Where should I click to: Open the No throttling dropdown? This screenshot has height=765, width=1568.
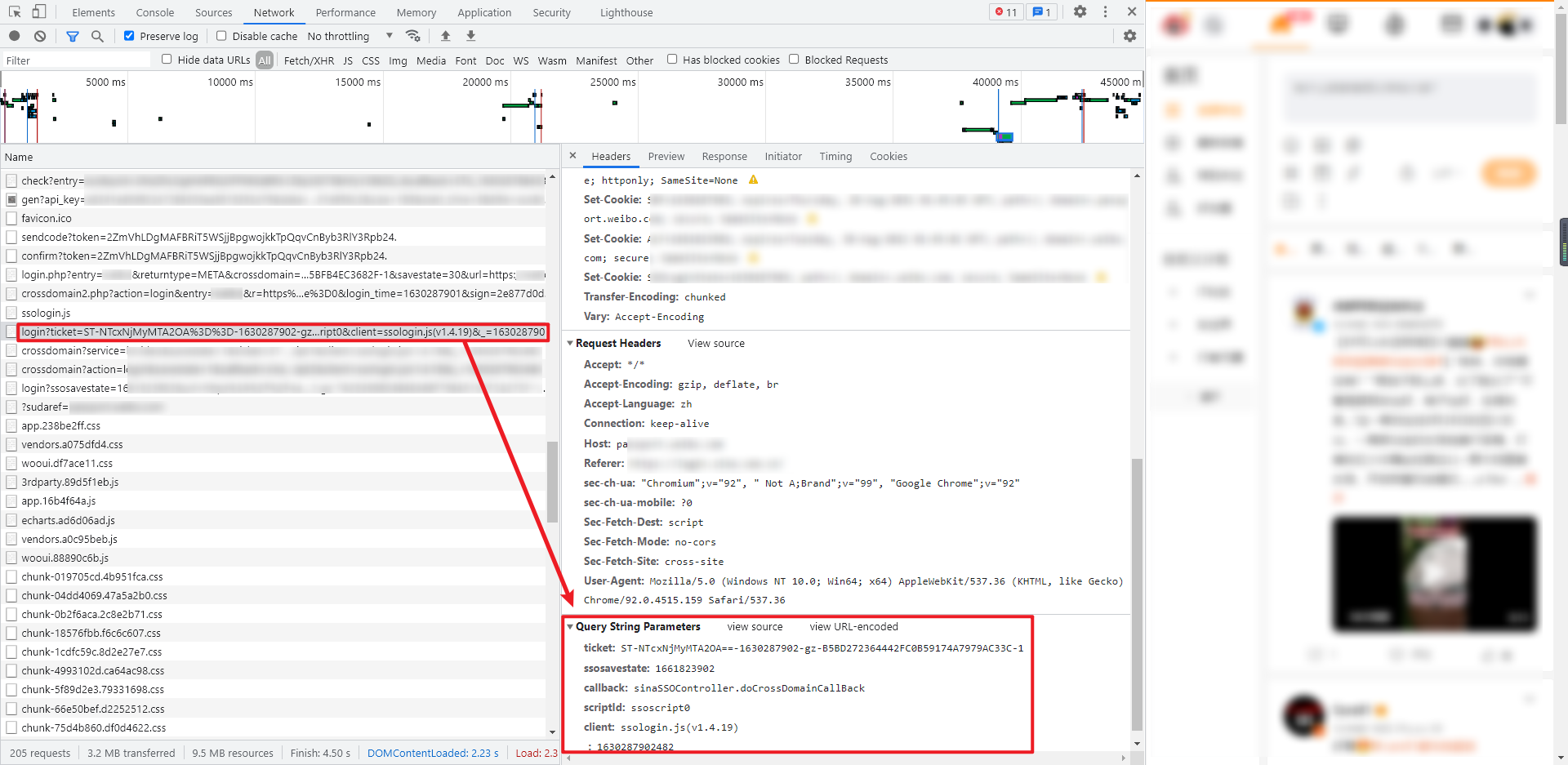click(350, 36)
